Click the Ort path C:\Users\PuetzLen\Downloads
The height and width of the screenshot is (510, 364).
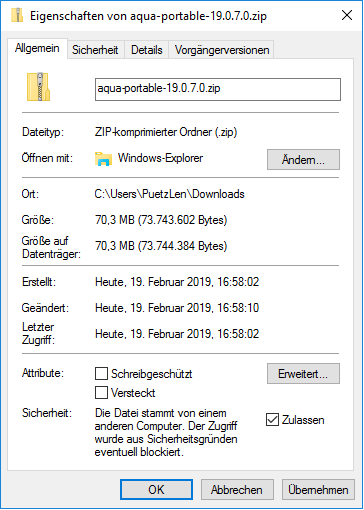pos(170,194)
